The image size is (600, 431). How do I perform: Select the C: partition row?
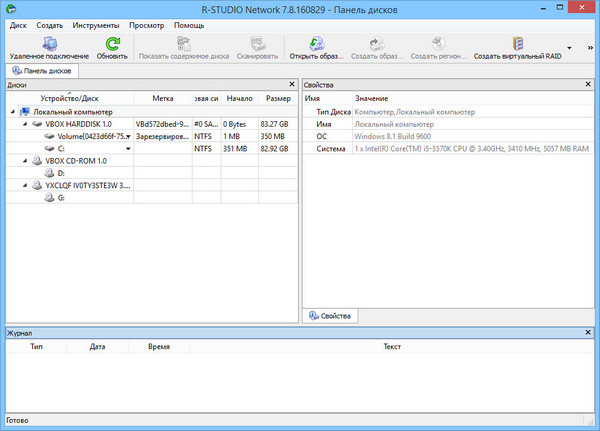point(62,148)
